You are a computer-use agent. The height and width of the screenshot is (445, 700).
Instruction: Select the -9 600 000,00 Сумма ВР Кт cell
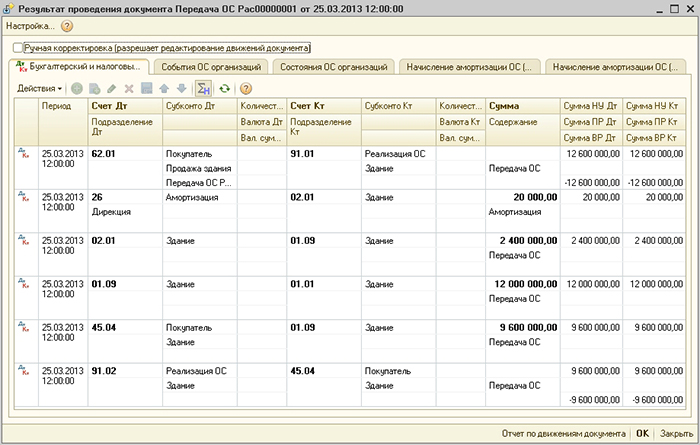654,399
